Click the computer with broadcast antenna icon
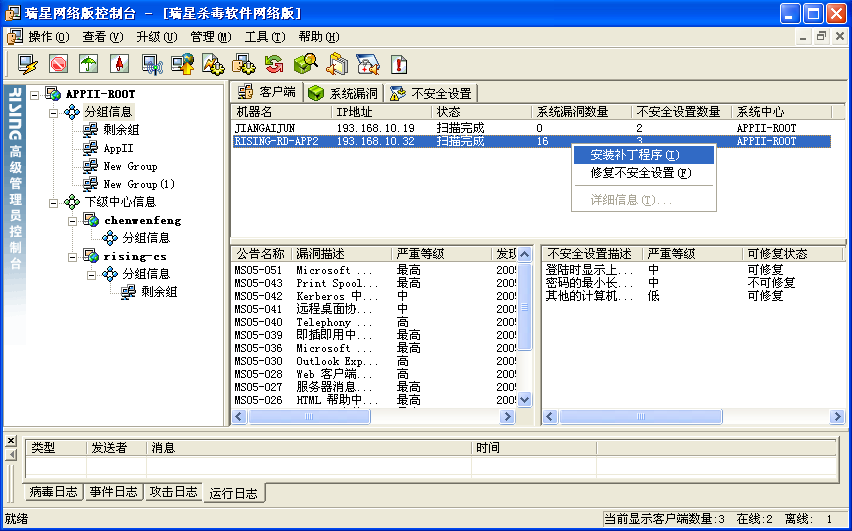 (152, 64)
